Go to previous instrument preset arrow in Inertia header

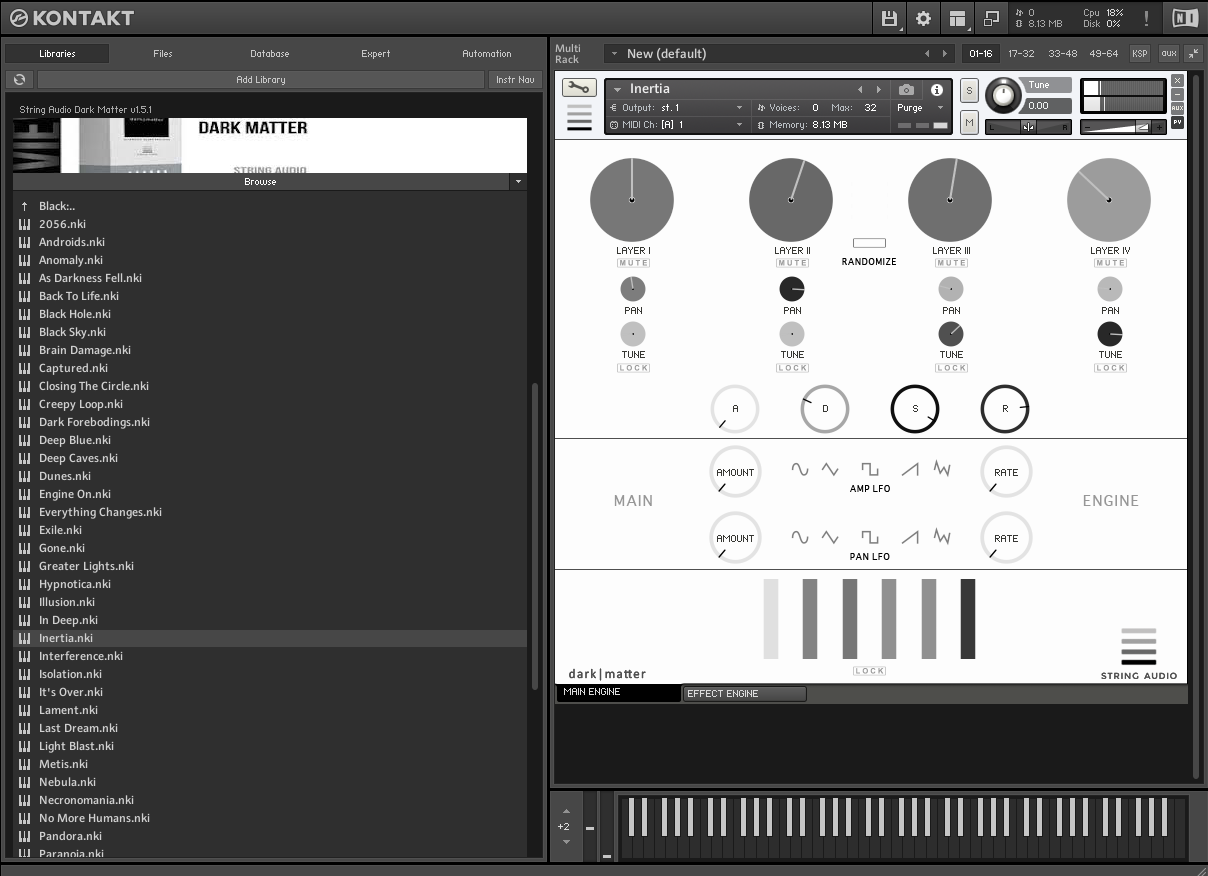point(860,90)
